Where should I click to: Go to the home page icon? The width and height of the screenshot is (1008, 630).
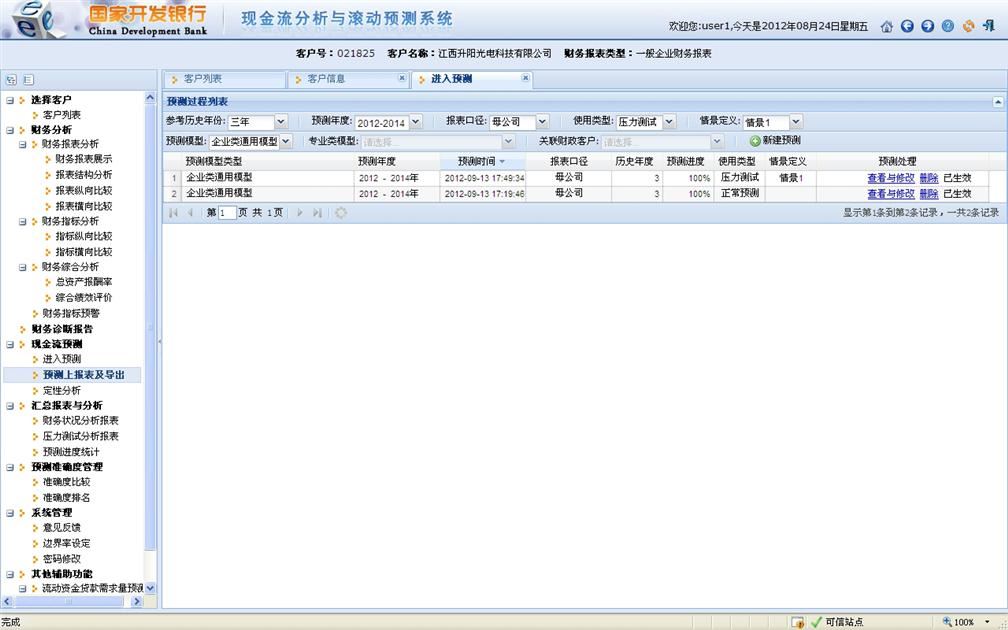[x=886, y=26]
